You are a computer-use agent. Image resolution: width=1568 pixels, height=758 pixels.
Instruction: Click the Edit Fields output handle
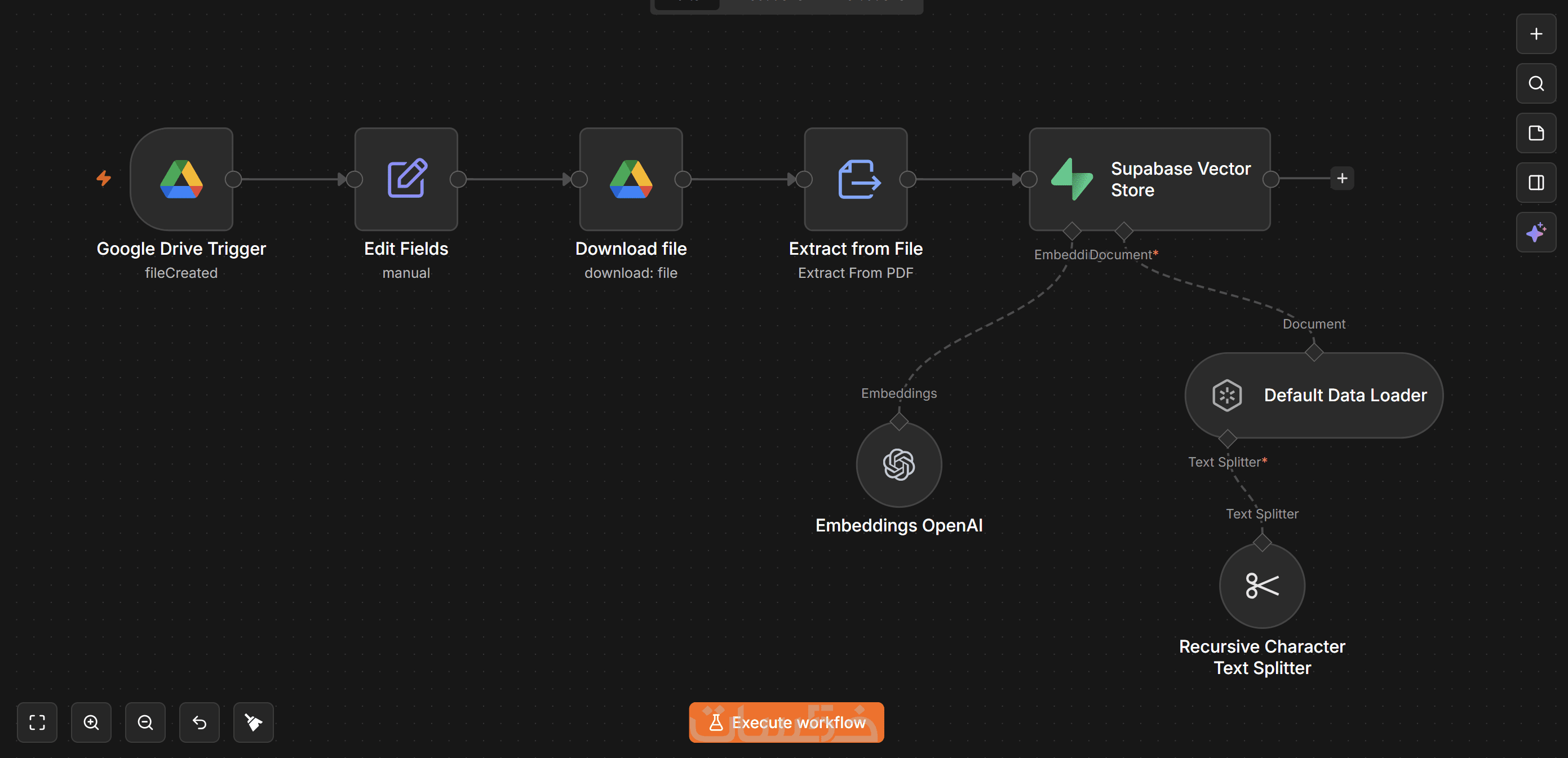click(x=458, y=179)
